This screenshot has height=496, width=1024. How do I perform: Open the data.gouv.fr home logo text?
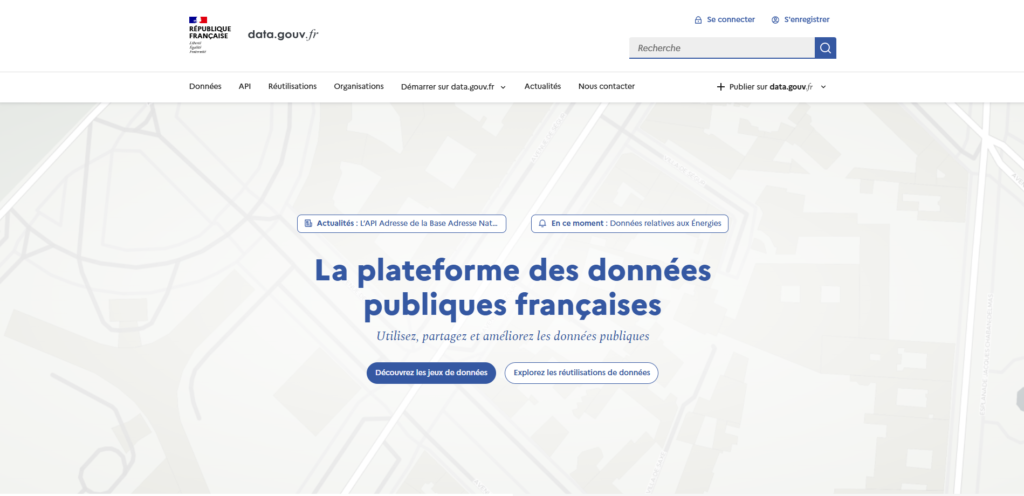283,35
